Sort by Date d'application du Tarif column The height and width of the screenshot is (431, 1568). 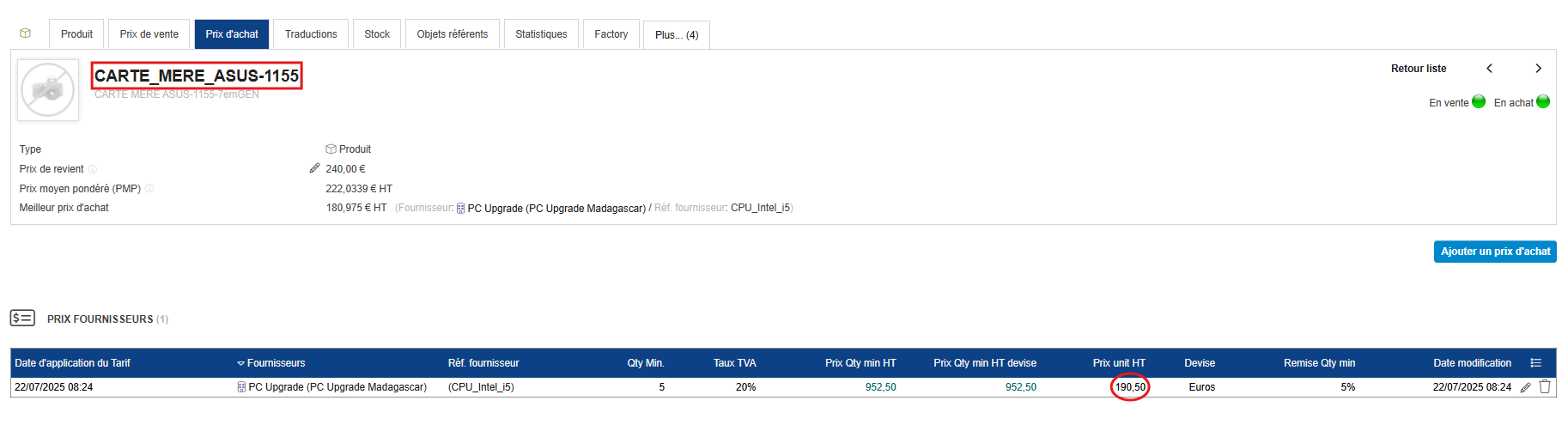click(72, 363)
